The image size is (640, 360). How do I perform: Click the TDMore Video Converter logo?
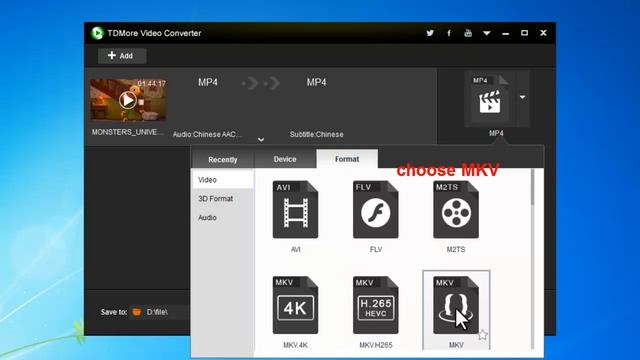(x=97, y=33)
